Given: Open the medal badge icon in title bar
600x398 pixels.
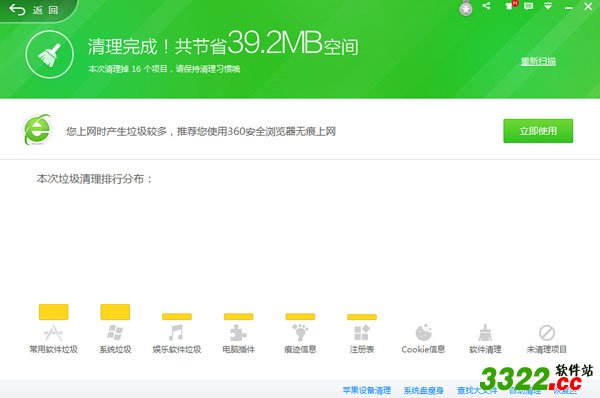Looking at the screenshot, I should coord(466,8).
